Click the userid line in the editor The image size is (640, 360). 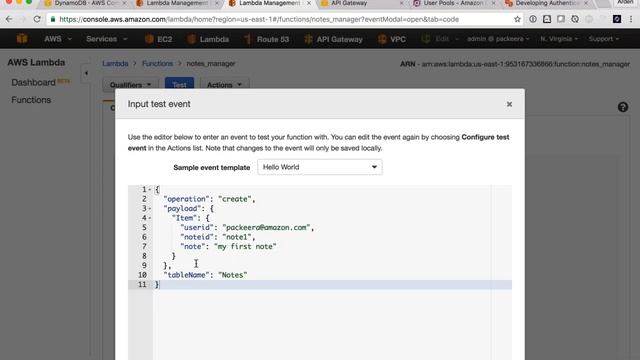tap(247, 228)
